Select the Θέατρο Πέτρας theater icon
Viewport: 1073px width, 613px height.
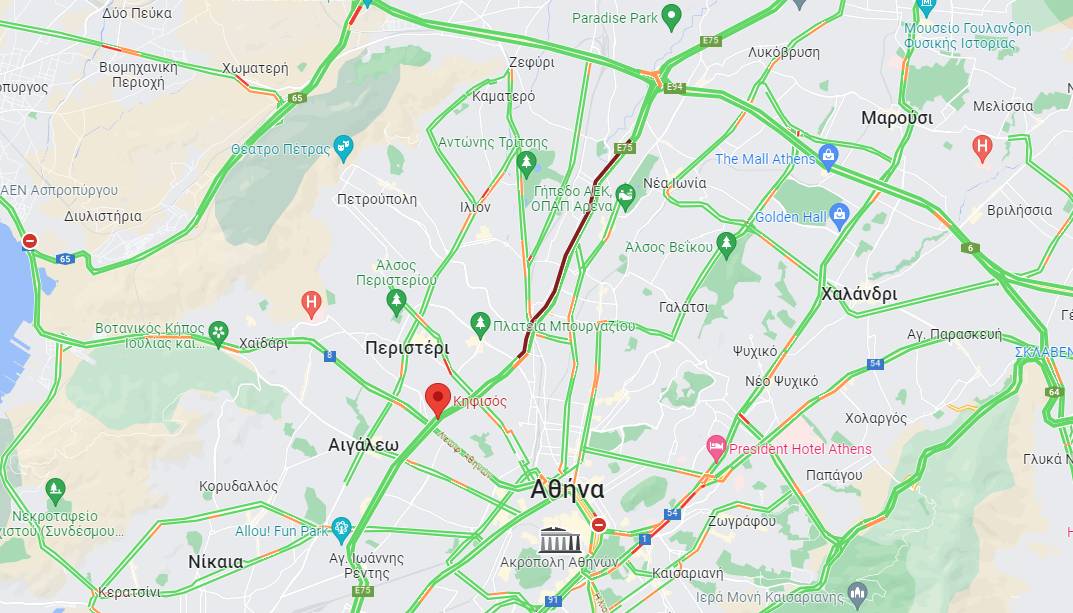pyautogui.click(x=343, y=148)
